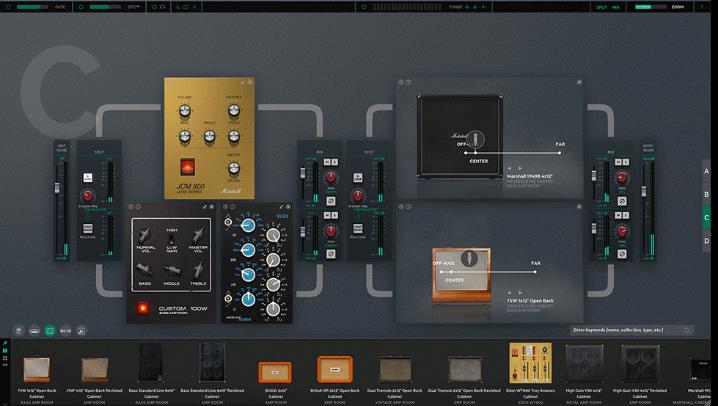Image resolution: width=718 pixels, height=406 pixels.
Task: Click the X-Over Freq knob in input split
Action: click(87, 196)
